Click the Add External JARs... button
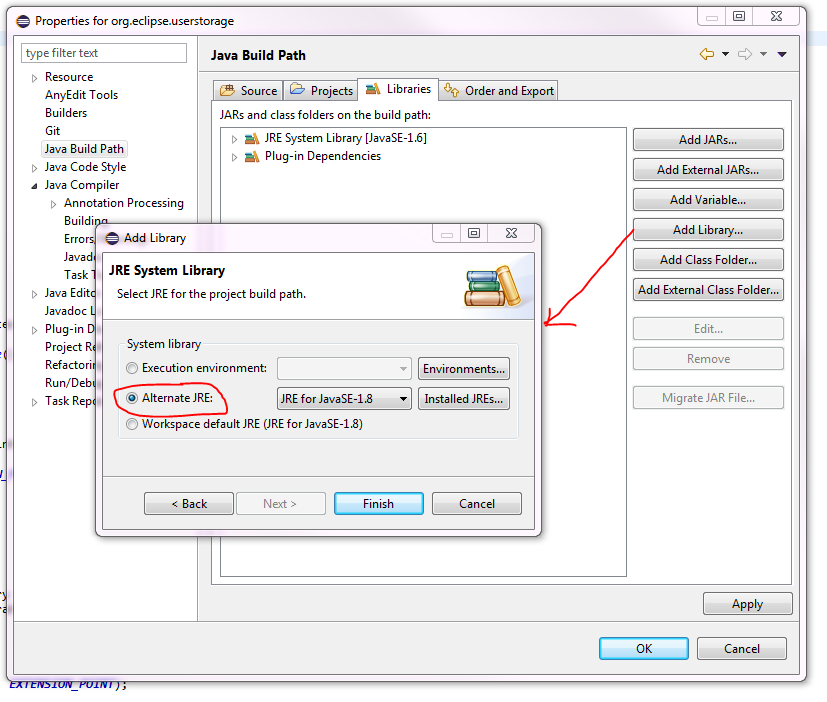Screen dimensions: 827x702 [708, 170]
